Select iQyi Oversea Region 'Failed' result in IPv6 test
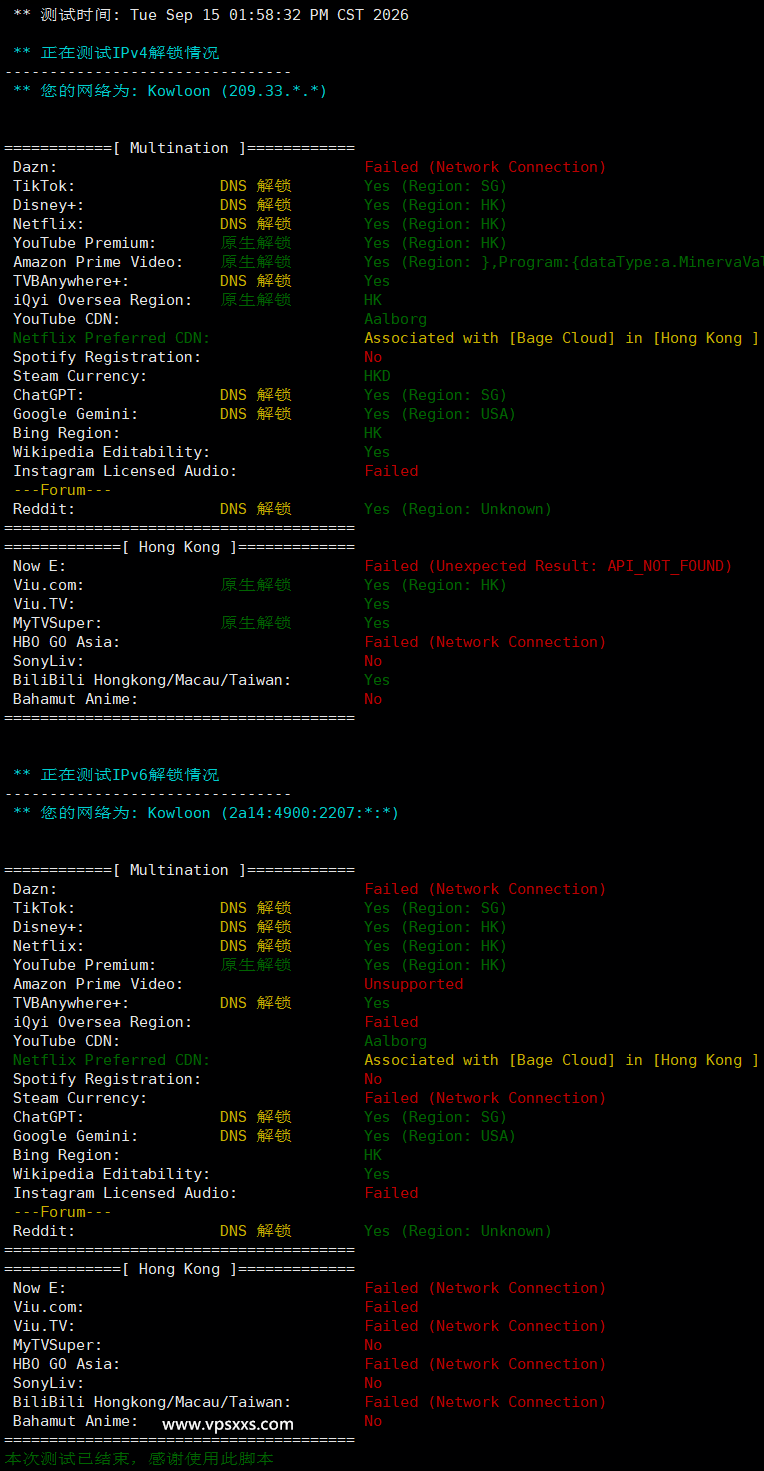764x1471 pixels. coord(391,1022)
